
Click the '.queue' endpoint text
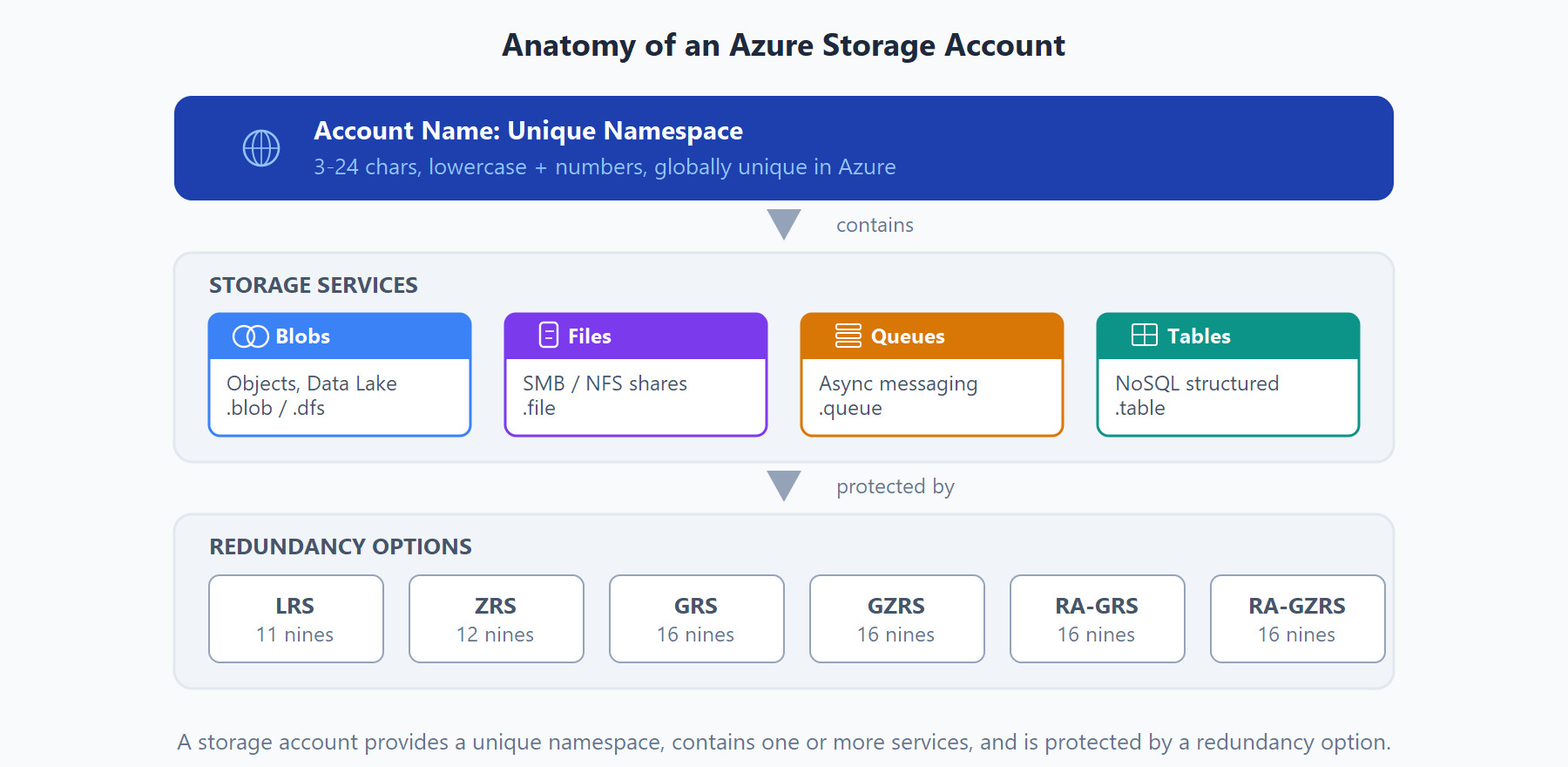point(850,409)
